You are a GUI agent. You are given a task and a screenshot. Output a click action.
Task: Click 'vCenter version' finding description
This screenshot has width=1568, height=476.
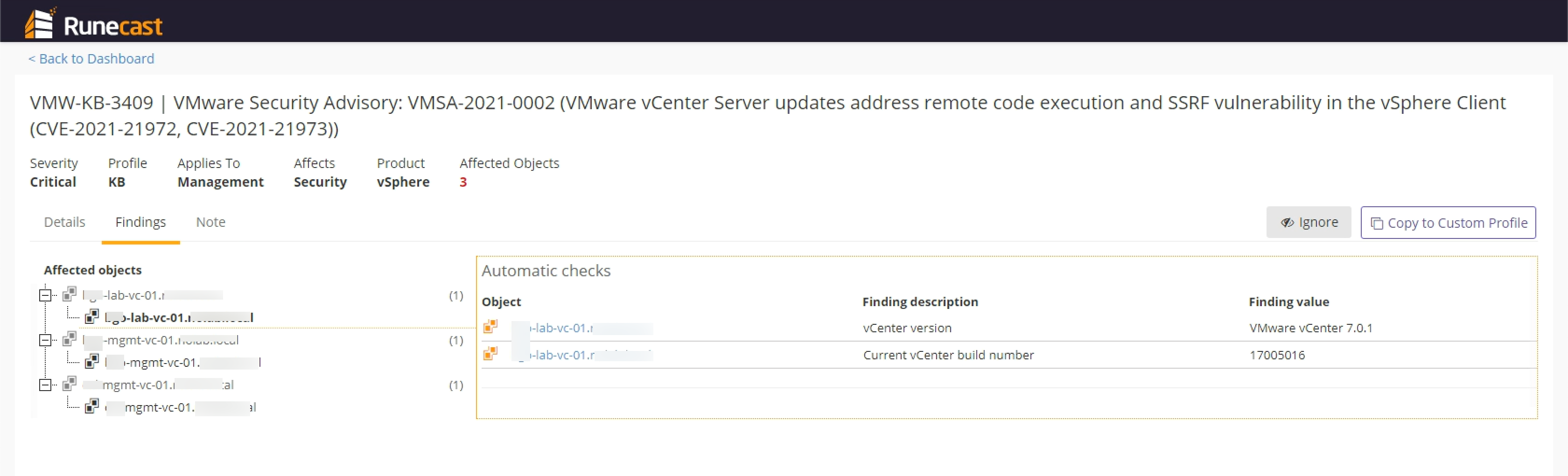pos(907,328)
